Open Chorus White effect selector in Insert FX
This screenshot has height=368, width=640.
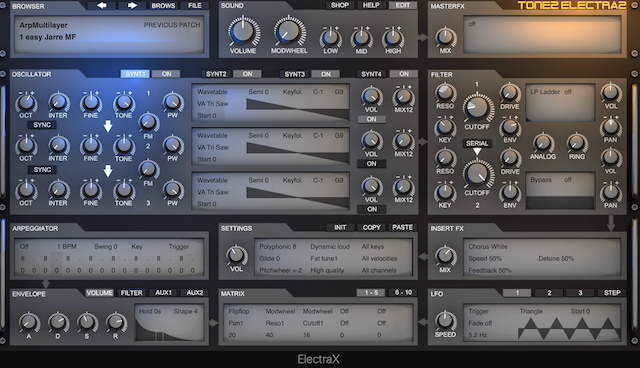point(488,246)
